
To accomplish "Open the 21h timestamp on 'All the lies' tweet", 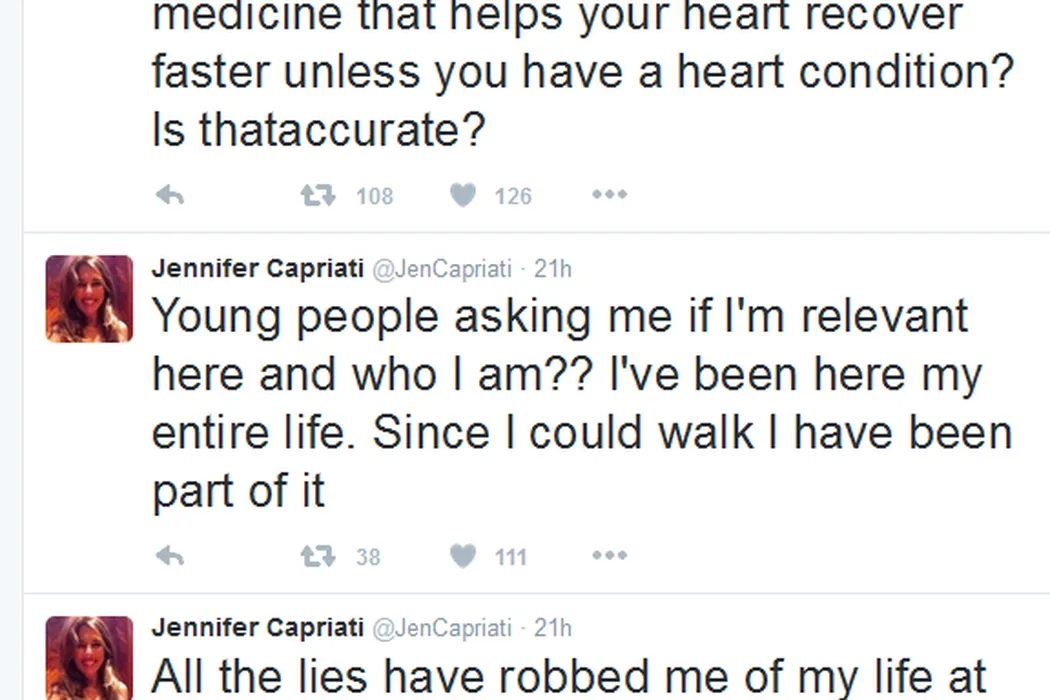I will click(x=553, y=629).
